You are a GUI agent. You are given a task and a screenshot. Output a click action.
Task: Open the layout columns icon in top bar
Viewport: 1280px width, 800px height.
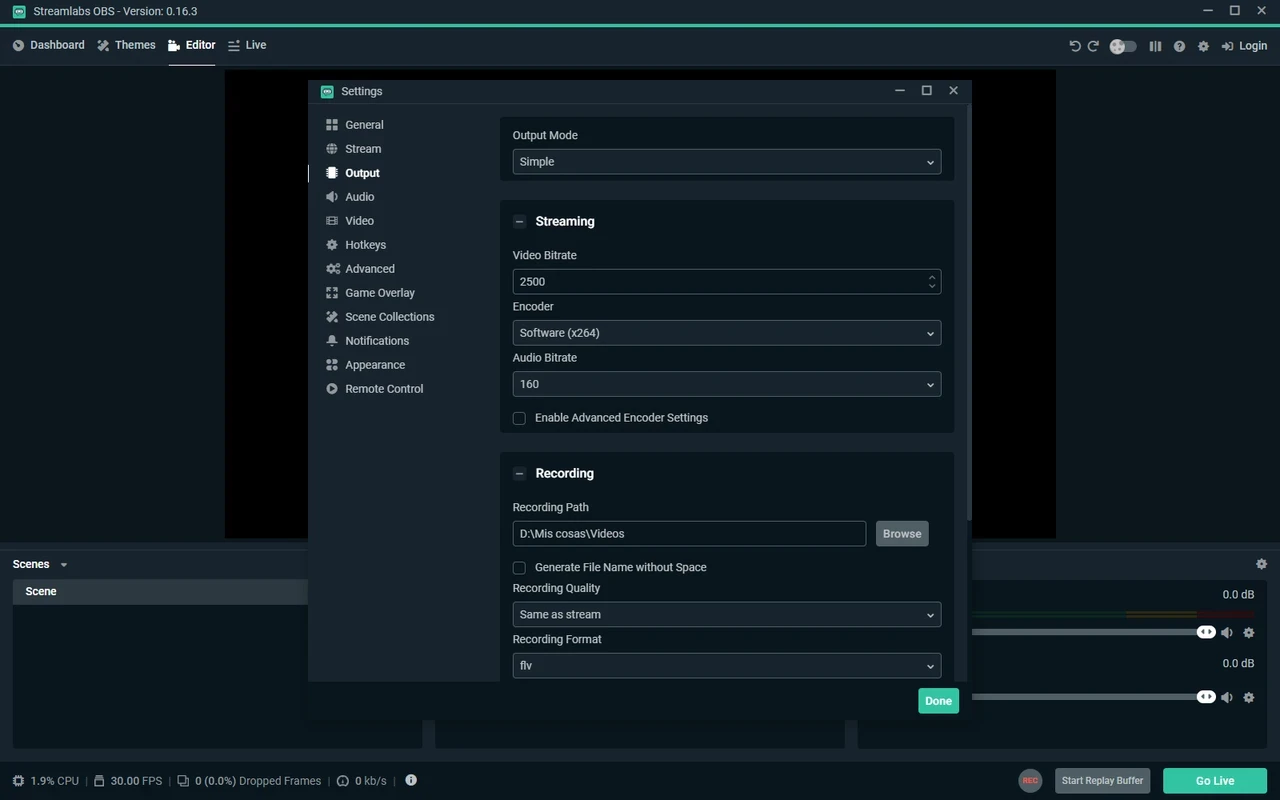tap(1155, 46)
